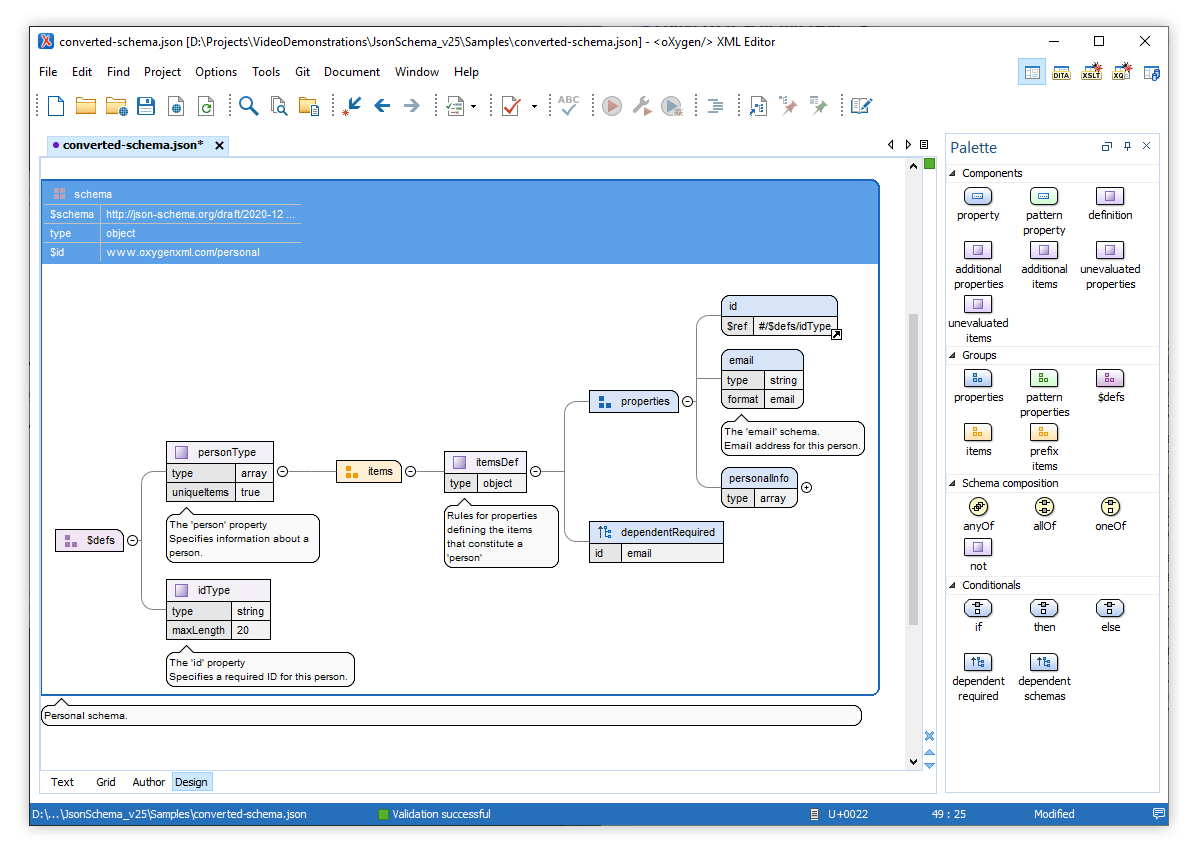Switch to the Grid editing mode tab

(106, 782)
